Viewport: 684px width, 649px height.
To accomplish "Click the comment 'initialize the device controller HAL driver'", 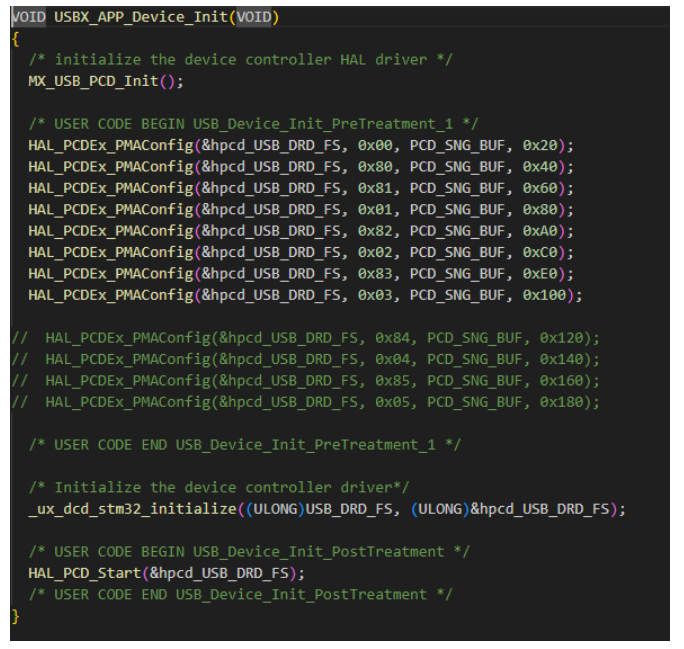I will pyautogui.click(x=241, y=60).
